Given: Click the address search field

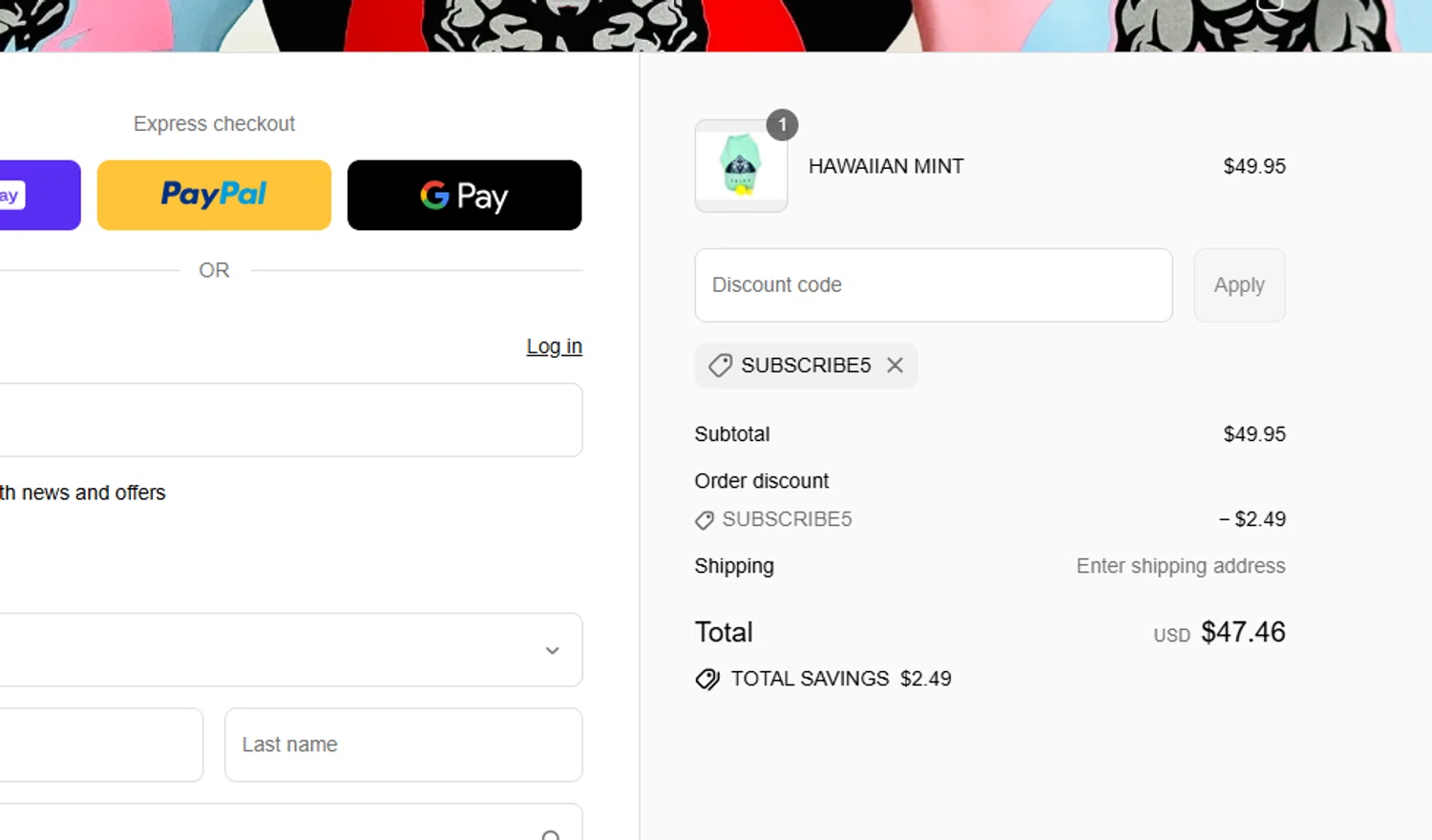Looking at the screenshot, I should pos(291,822).
